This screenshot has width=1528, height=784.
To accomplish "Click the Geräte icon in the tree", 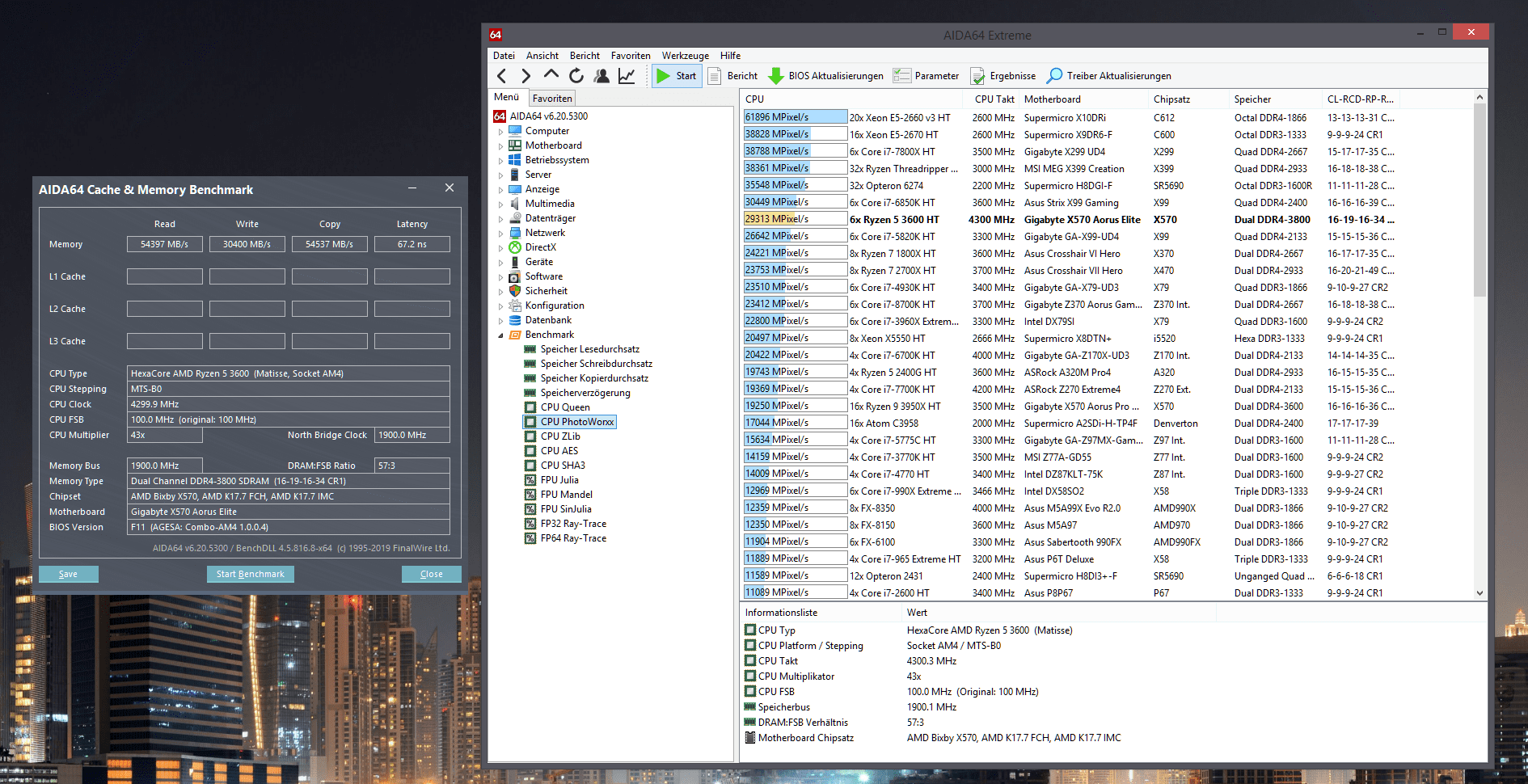I will (515, 262).
